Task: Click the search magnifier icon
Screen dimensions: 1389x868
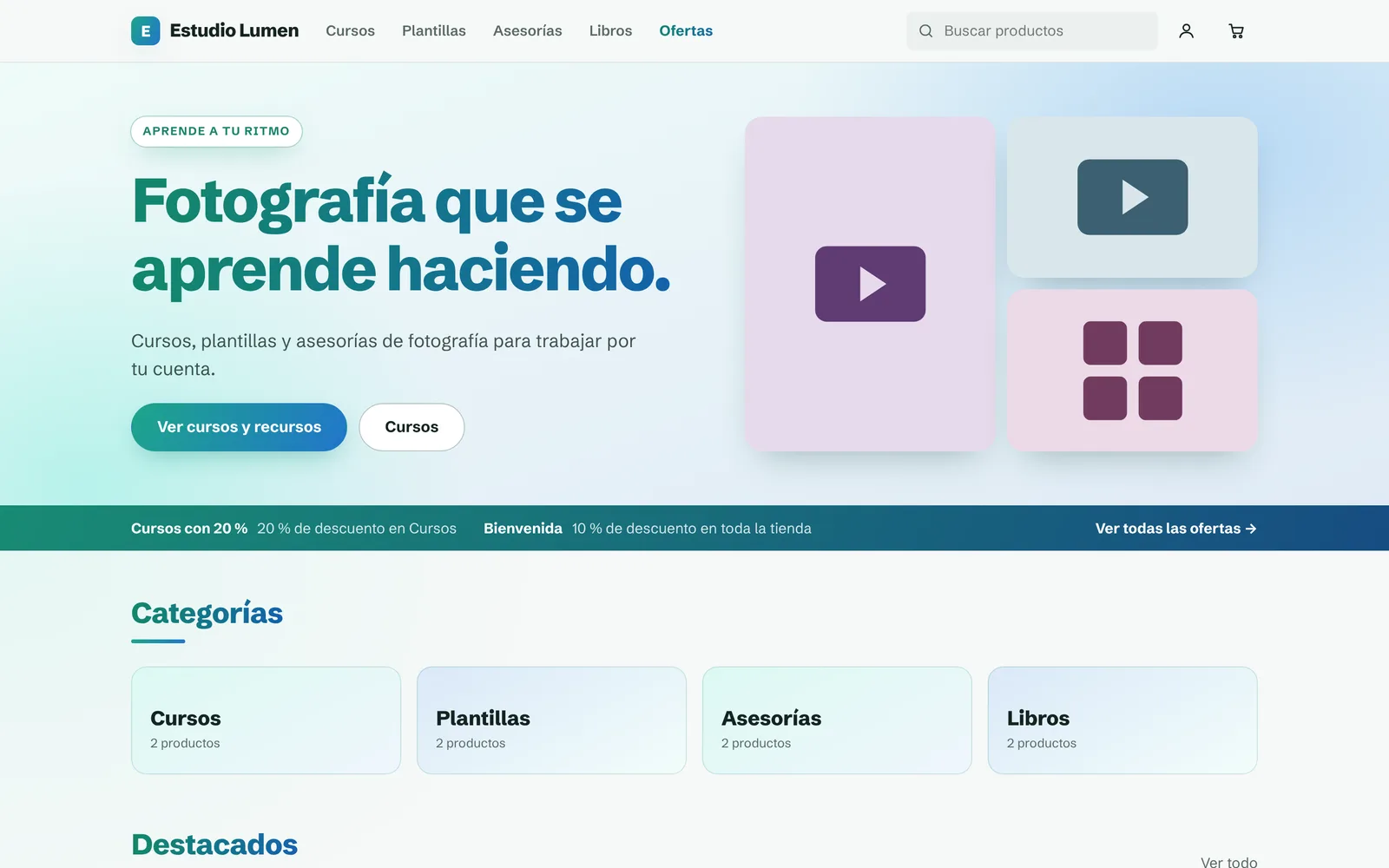Action: coord(926,31)
